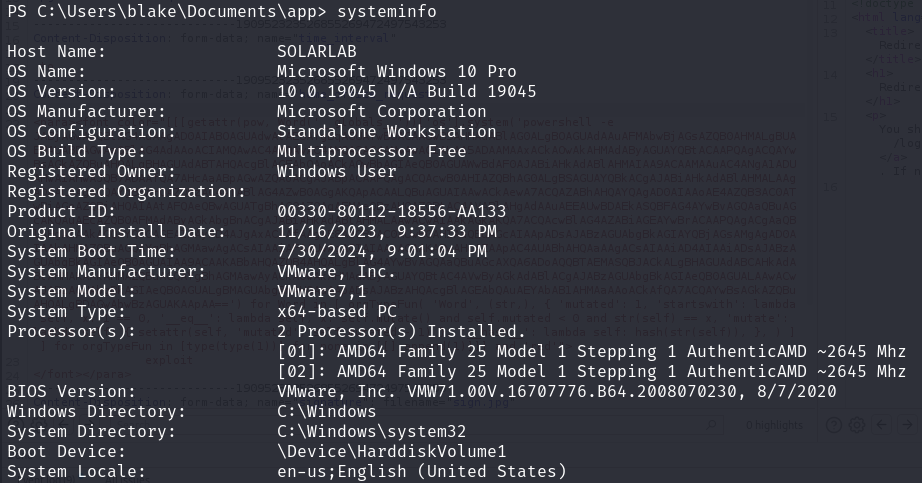Click the 'Registered Organization:' label
Image resolution: width=922 pixels, height=483 pixels.
126,192
